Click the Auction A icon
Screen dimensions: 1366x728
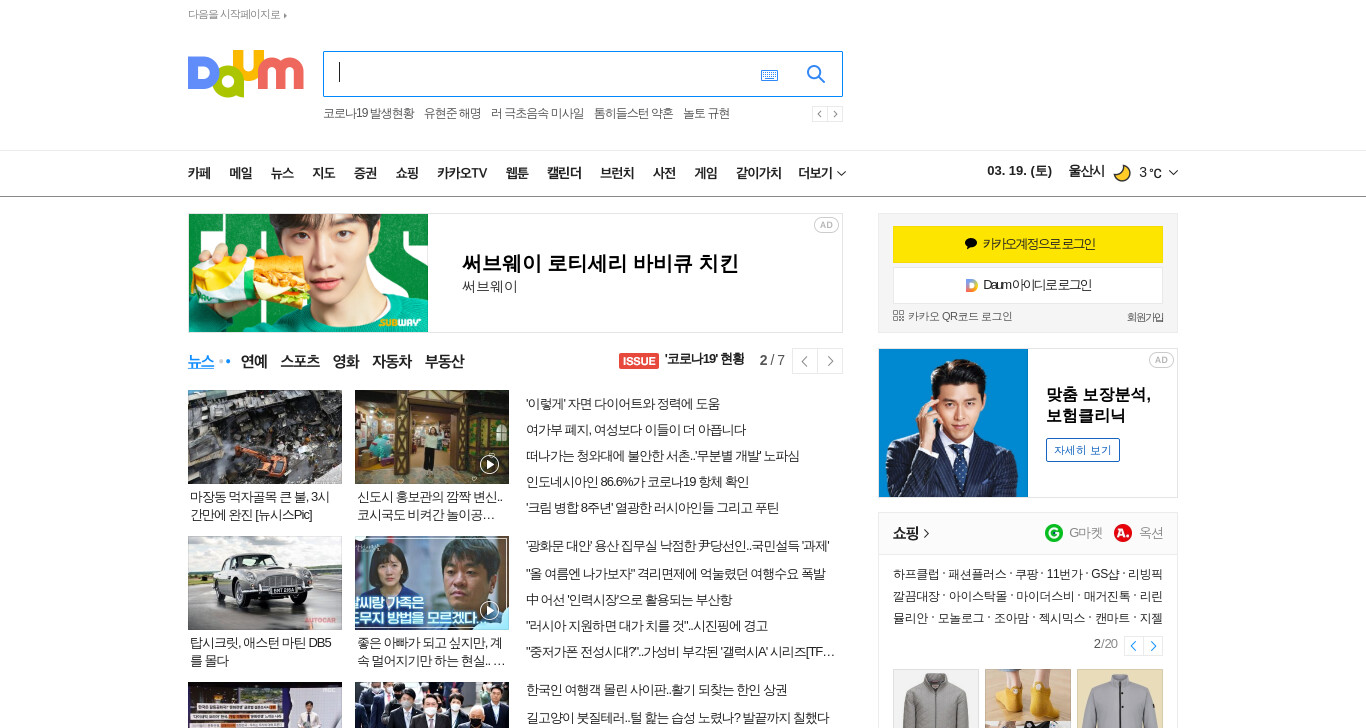1123,533
